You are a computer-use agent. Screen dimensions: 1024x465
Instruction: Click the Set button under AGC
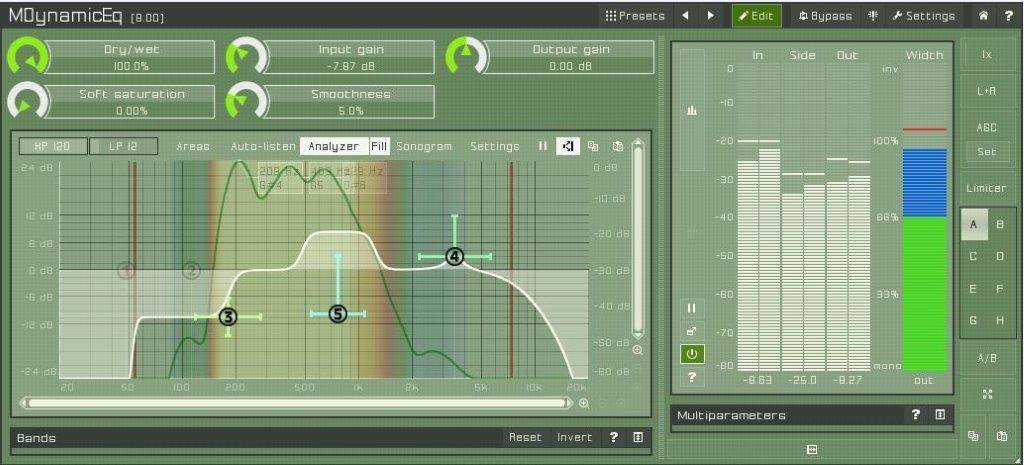coord(987,152)
